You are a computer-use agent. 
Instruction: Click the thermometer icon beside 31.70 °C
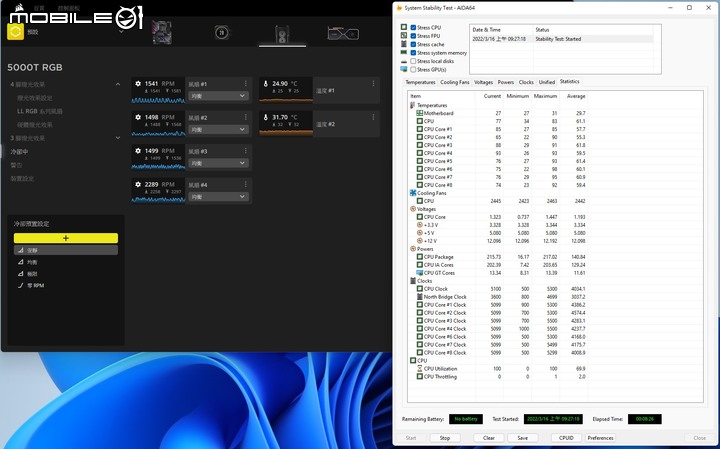(265, 117)
